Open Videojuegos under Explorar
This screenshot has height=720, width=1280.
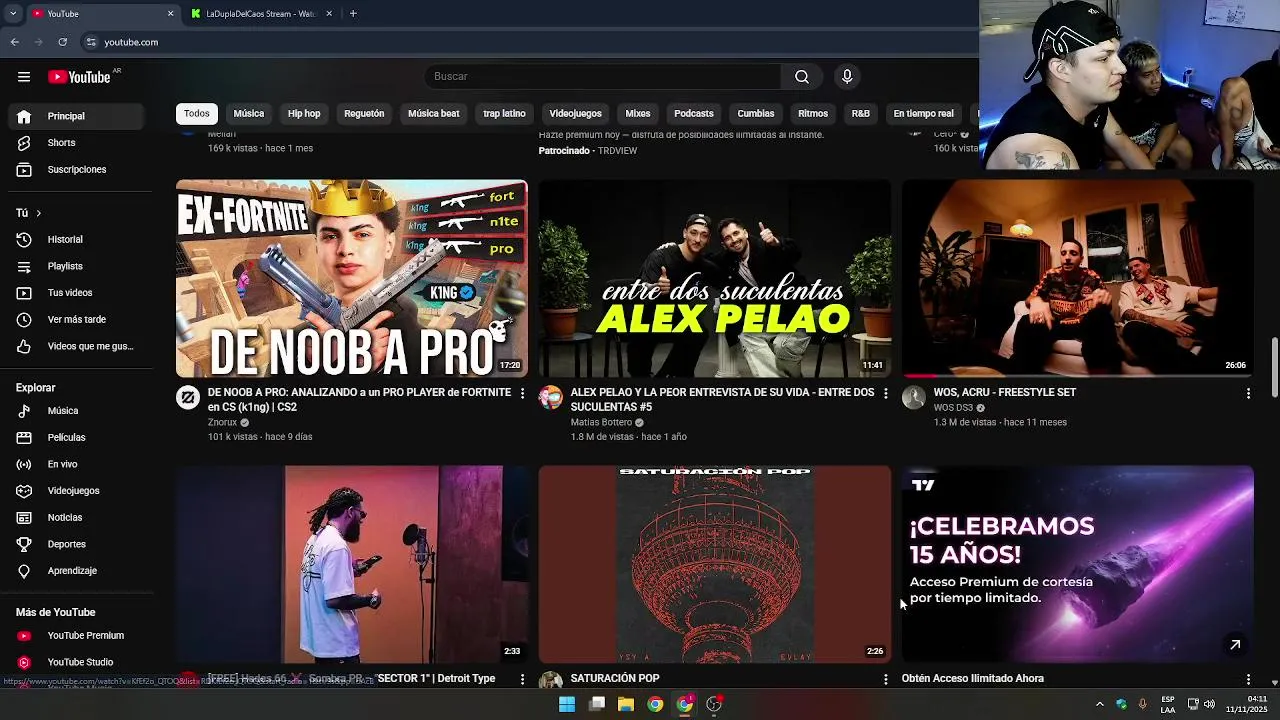click(x=78, y=491)
